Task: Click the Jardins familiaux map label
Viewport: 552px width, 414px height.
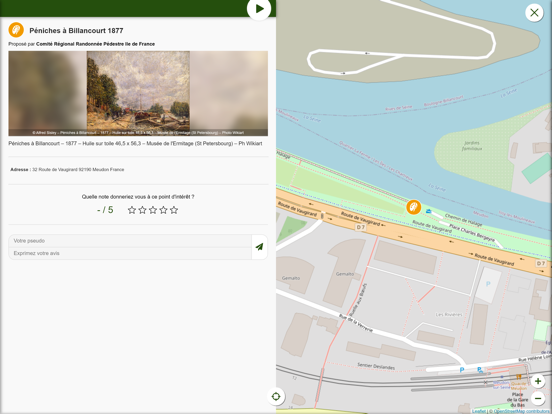Action: click(472, 146)
